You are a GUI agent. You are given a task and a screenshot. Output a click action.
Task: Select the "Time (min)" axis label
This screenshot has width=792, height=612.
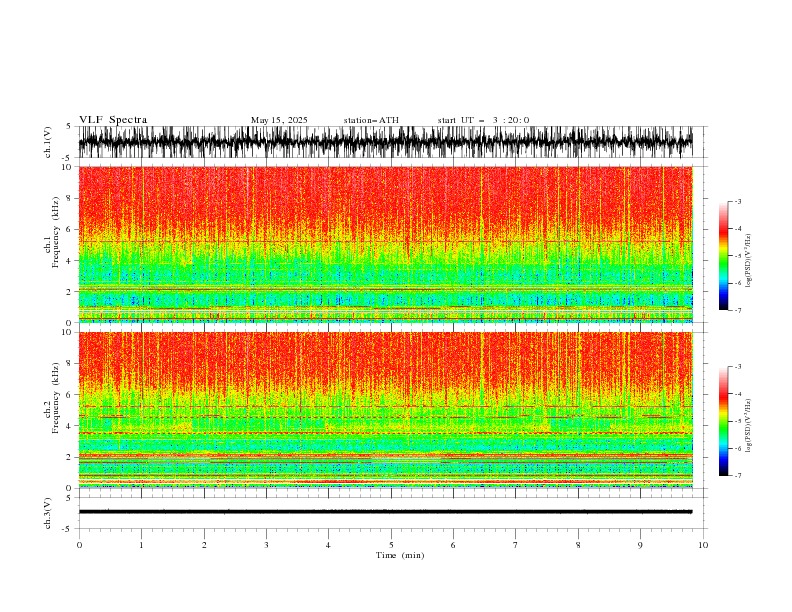point(400,555)
